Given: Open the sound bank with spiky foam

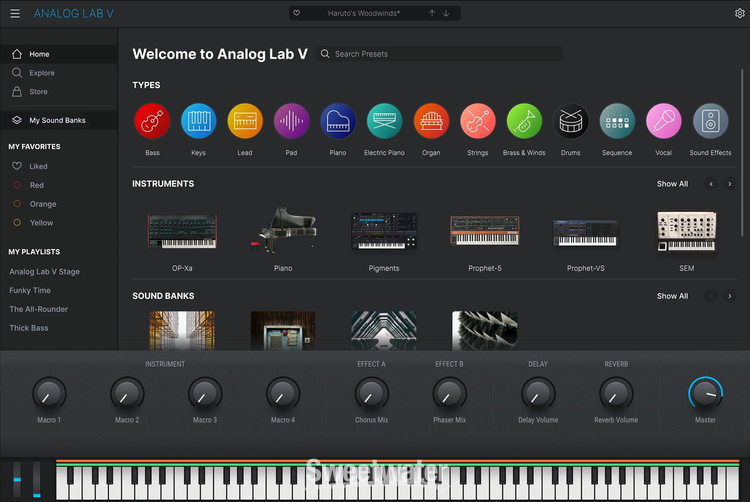Looking at the screenshot, I should pos(485,331).
